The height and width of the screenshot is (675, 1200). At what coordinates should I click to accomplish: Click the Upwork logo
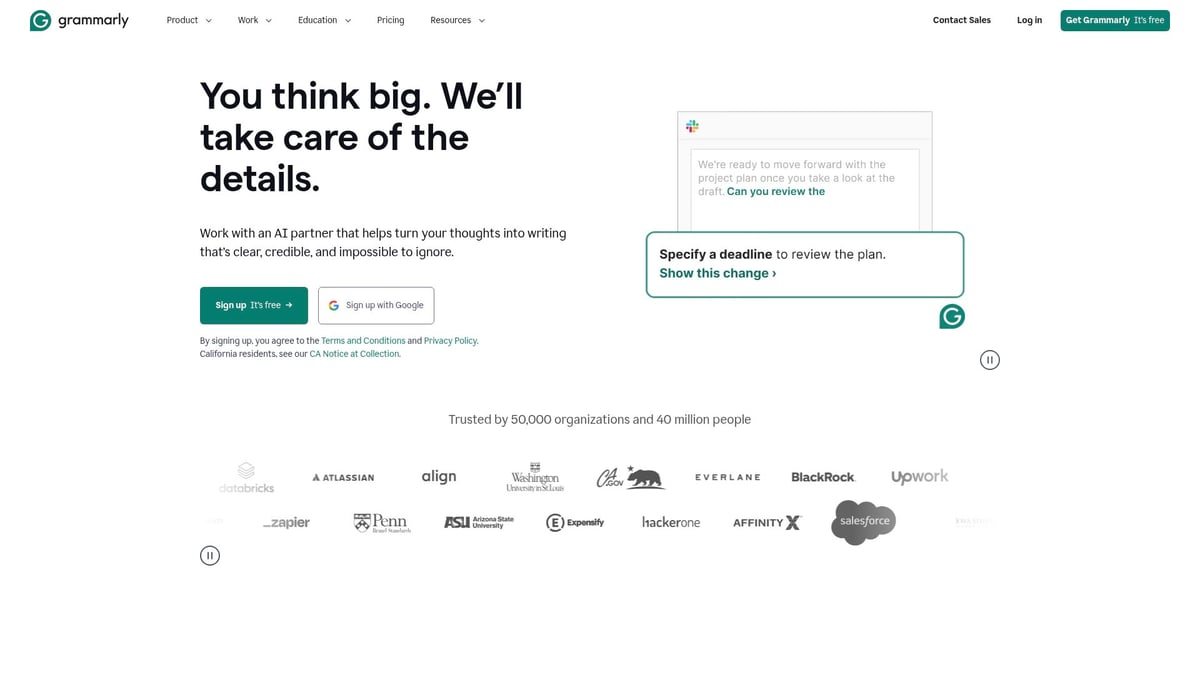click(919, 476)
